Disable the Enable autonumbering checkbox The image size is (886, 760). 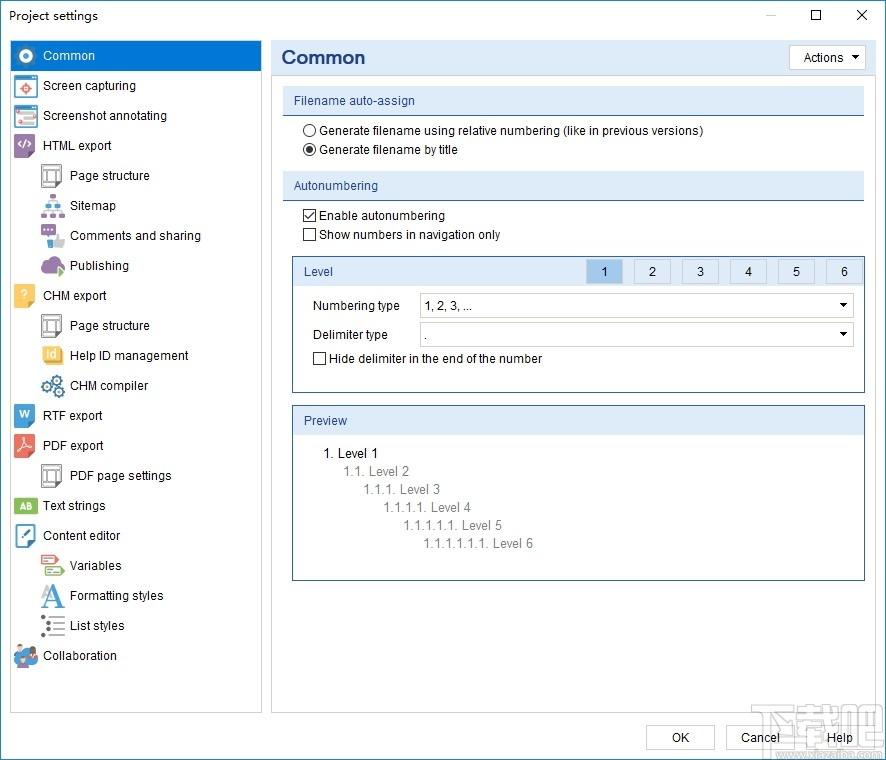pyautogui.click(x=309, y=215)
